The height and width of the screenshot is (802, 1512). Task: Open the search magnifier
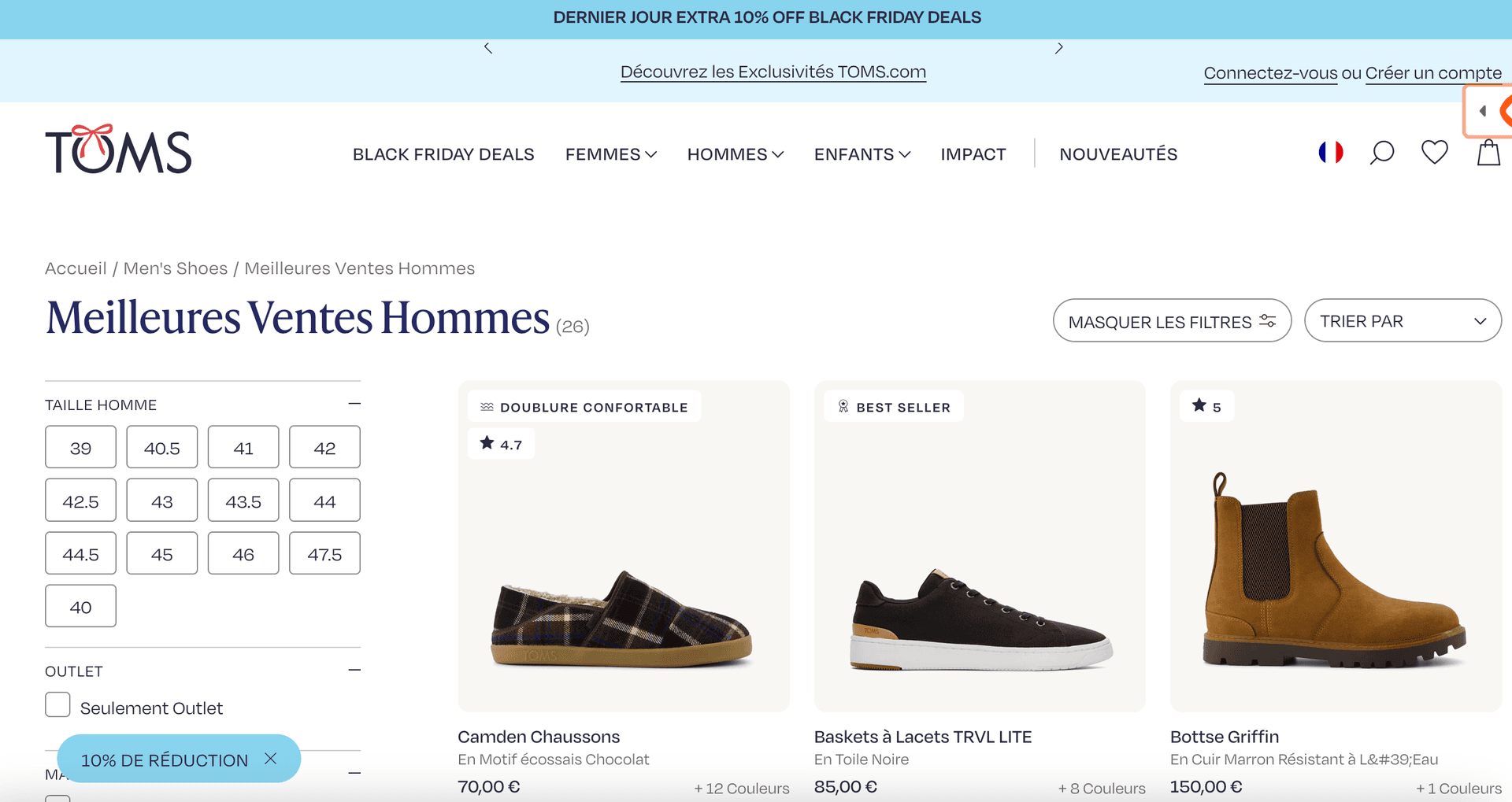(x=1381, y=153)
